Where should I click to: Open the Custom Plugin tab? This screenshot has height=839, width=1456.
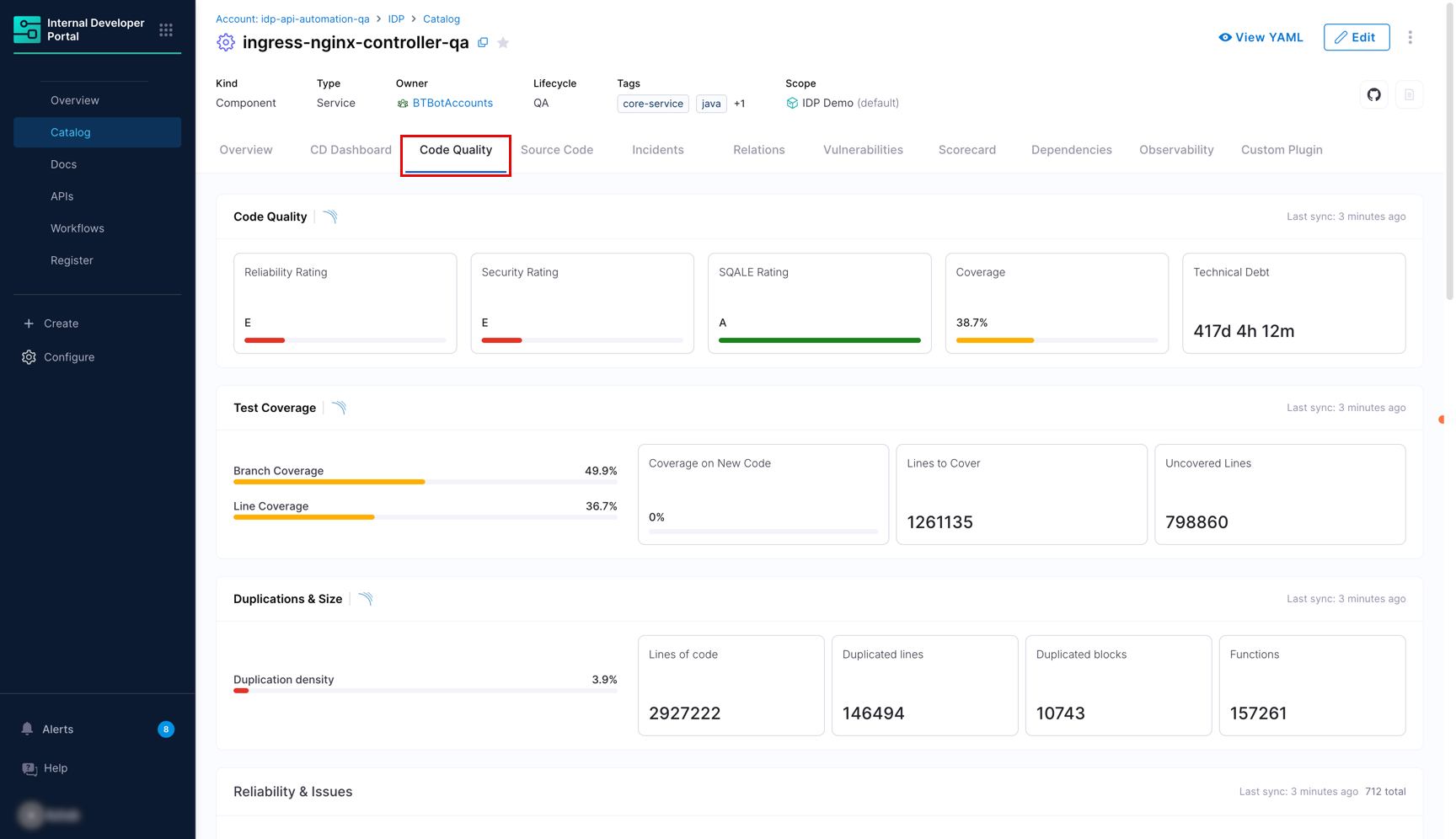point(1282,150)
